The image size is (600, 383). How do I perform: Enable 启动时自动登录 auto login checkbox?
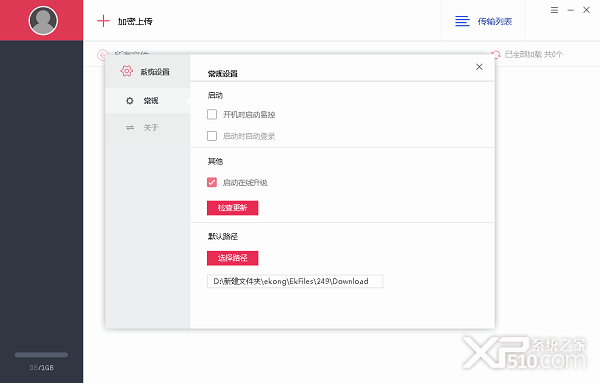point(212,136)
